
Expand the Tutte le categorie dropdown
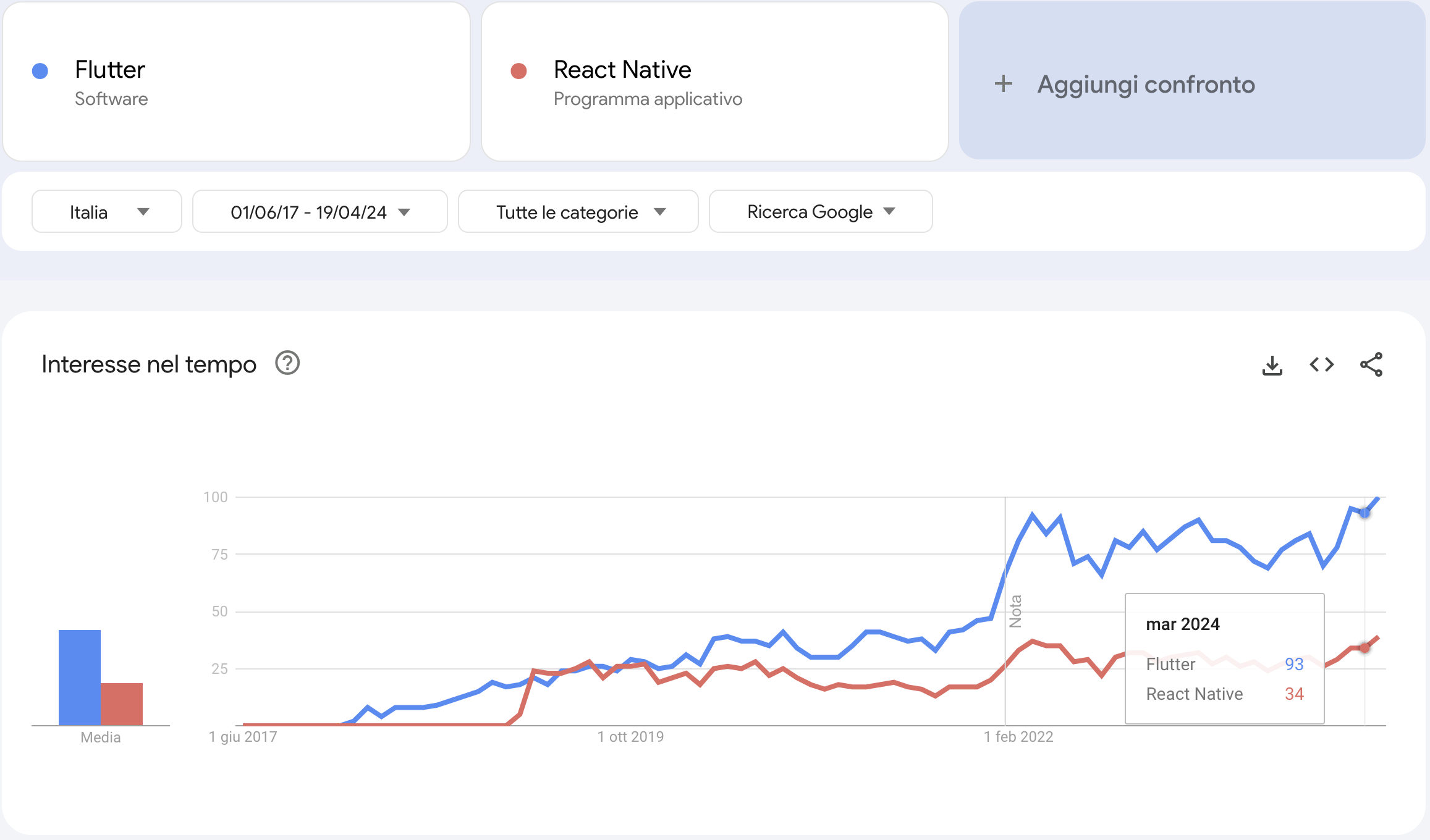(578, 212)
